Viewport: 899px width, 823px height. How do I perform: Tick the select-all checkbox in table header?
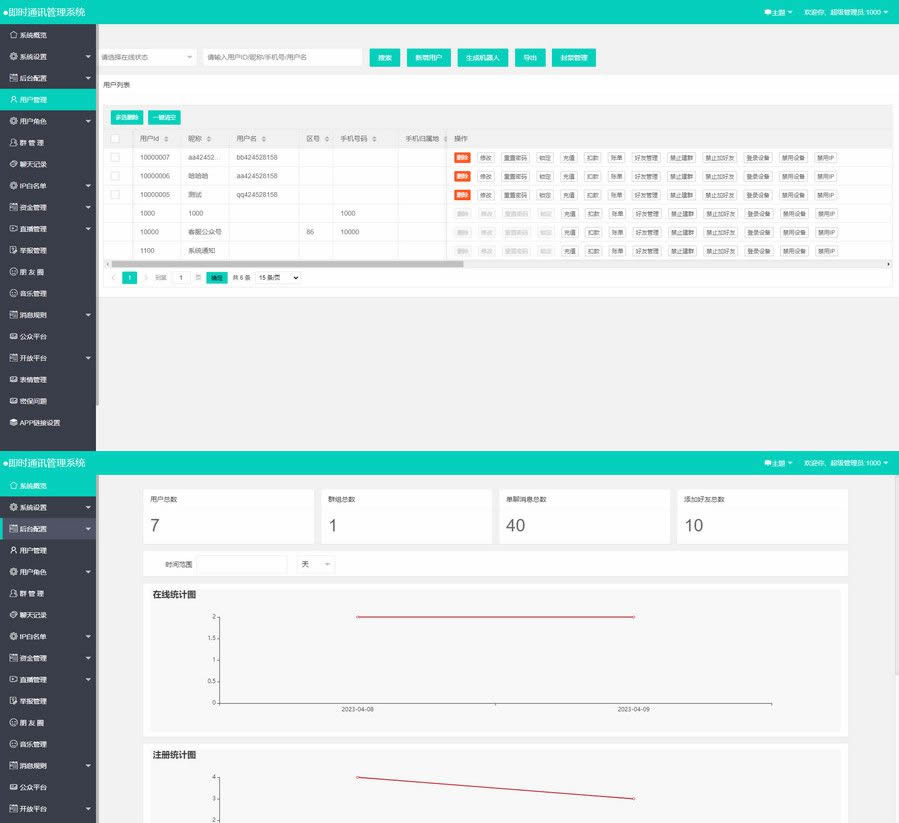pos(115,139)
